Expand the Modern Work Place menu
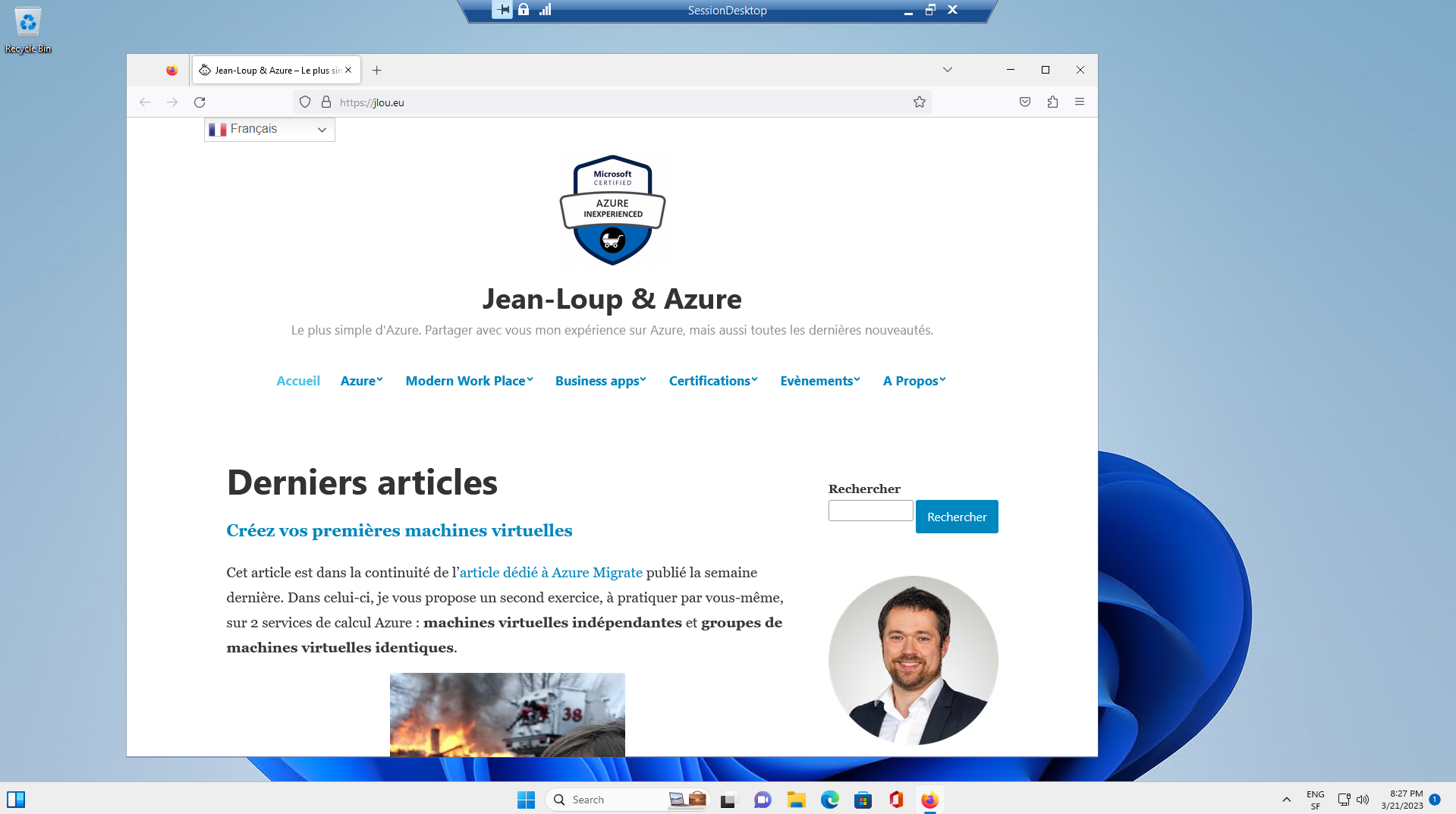 470,381
